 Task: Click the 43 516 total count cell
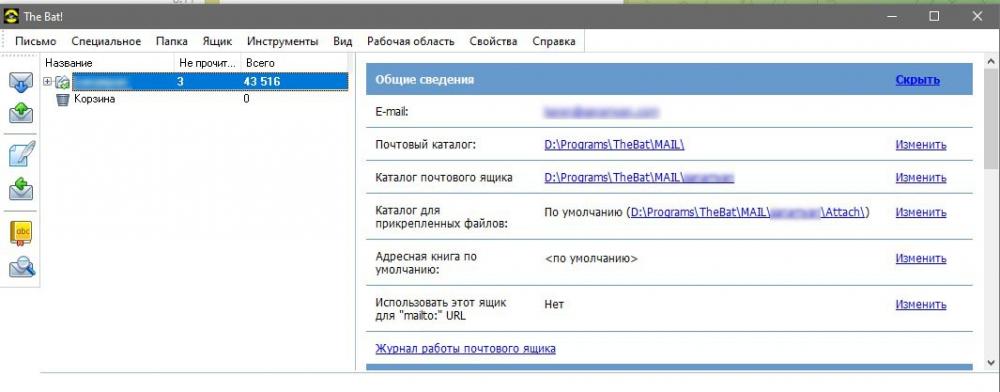(261, 82)
